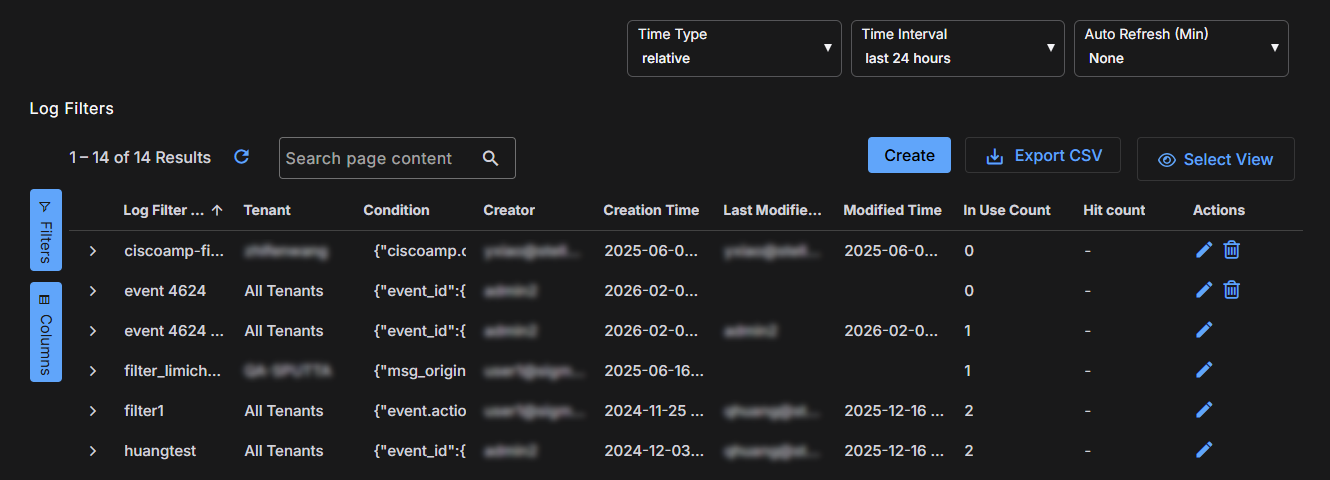
Task: Expand the huangtest row
Action: point(93,451)
